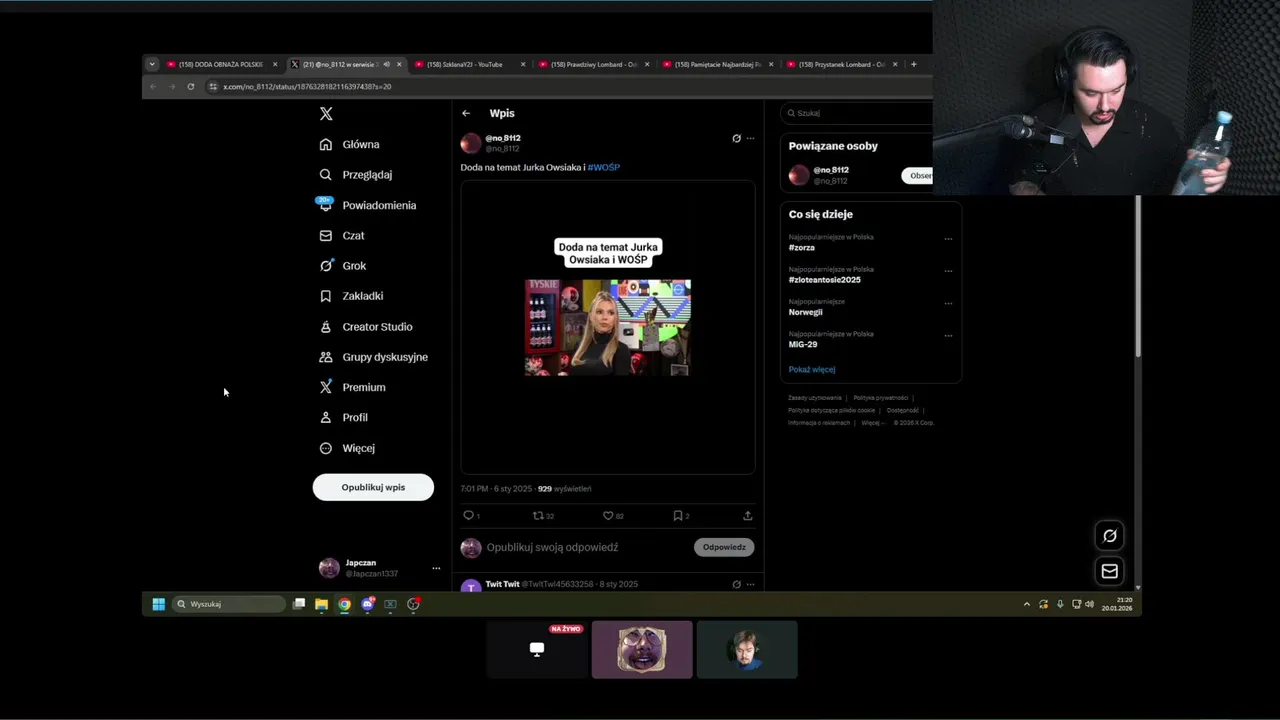Open the Windows Start button
The width and height of the screenshot is (1280, 720).
(x=158, y=604)
